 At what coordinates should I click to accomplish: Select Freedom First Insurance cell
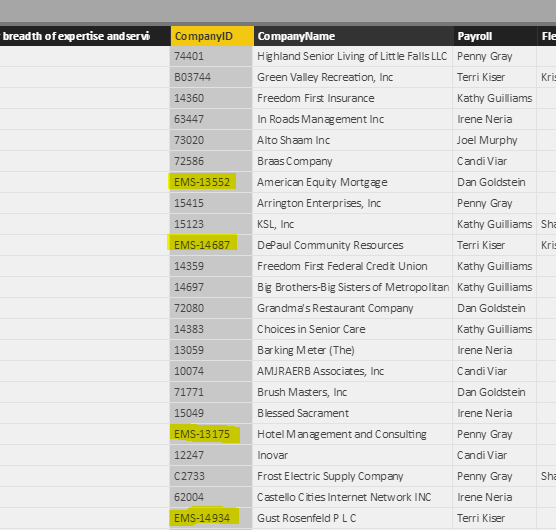[352, 98]
